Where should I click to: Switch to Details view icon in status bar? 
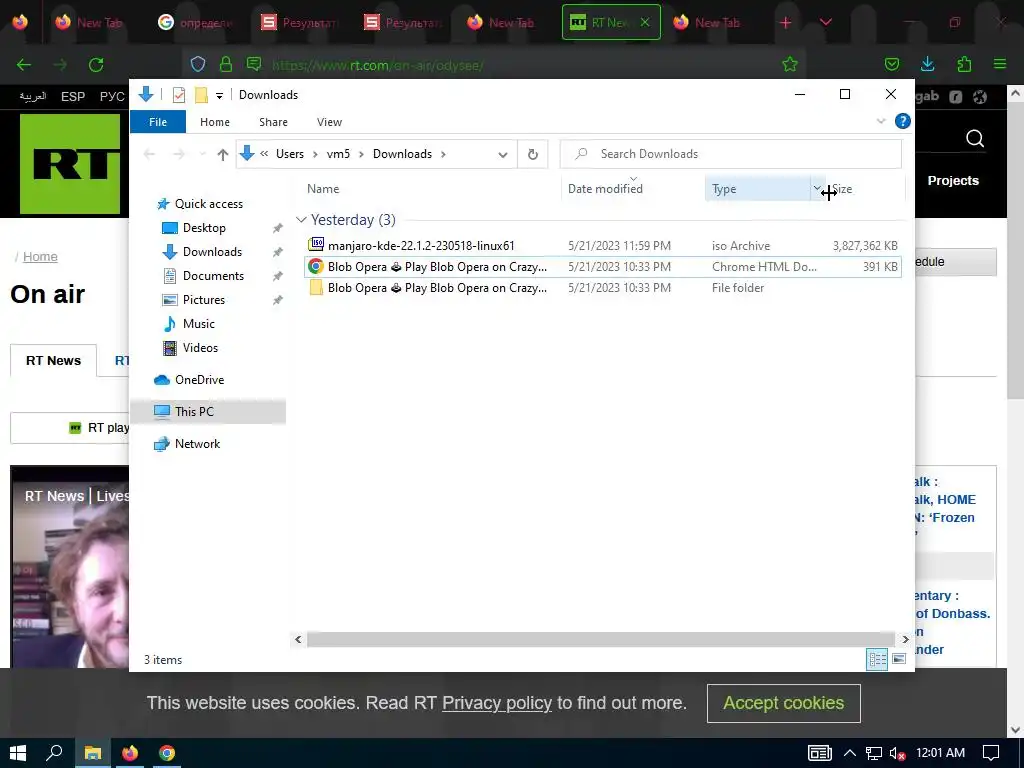(876, 659)
